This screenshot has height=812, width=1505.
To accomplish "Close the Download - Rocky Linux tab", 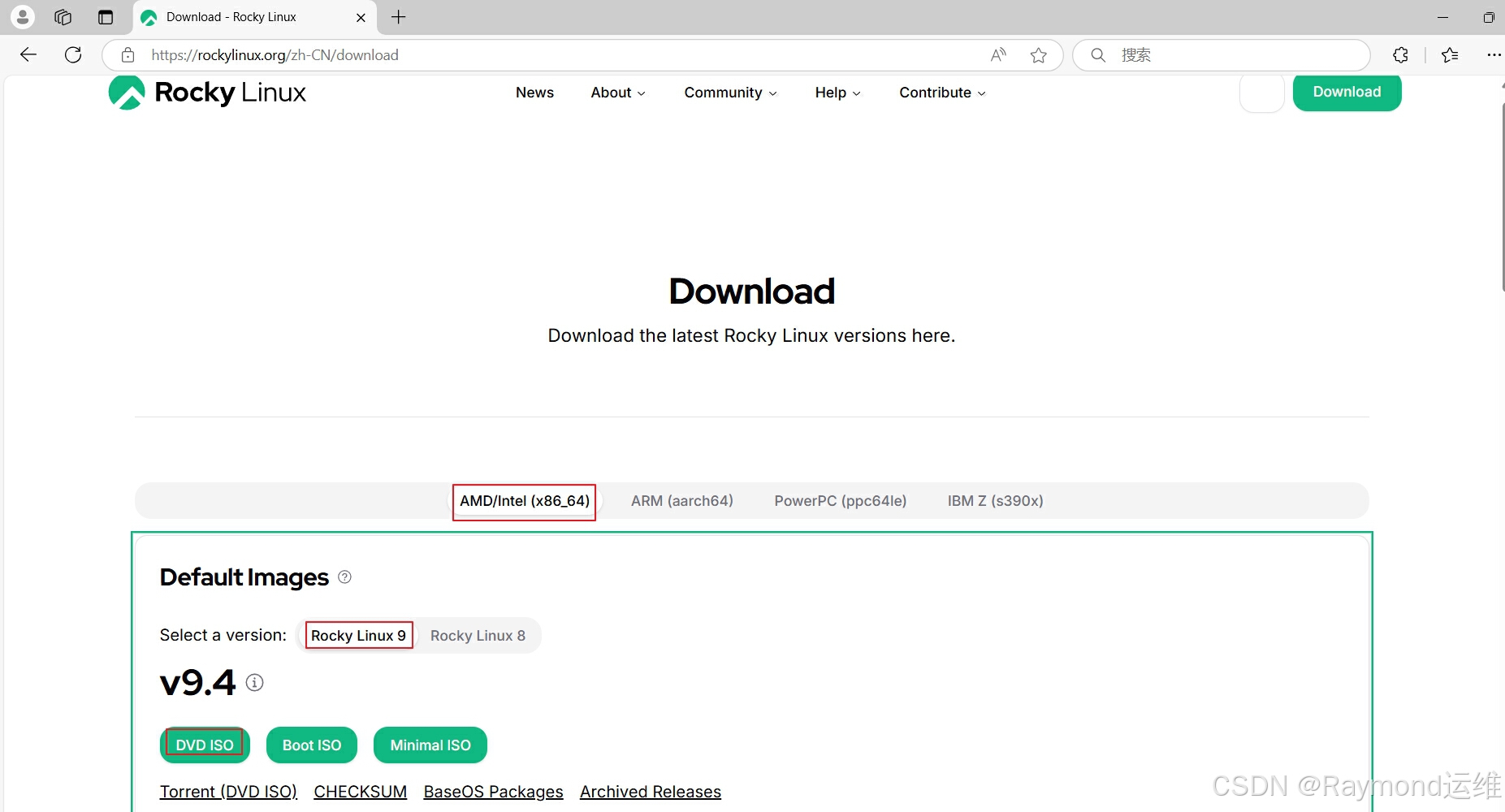I will [361, 17].
